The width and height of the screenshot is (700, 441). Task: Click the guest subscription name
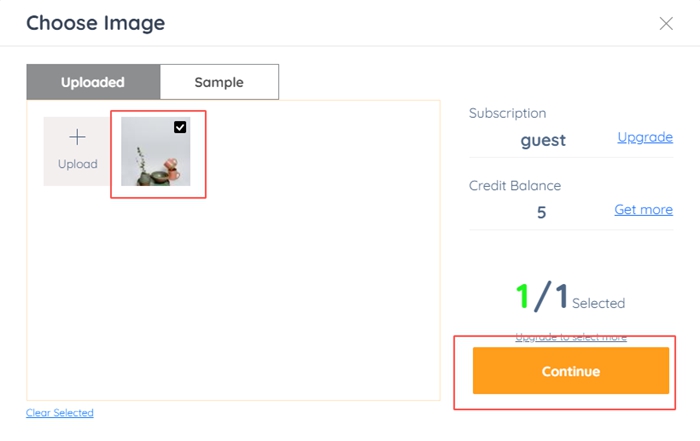pos(543,140)
